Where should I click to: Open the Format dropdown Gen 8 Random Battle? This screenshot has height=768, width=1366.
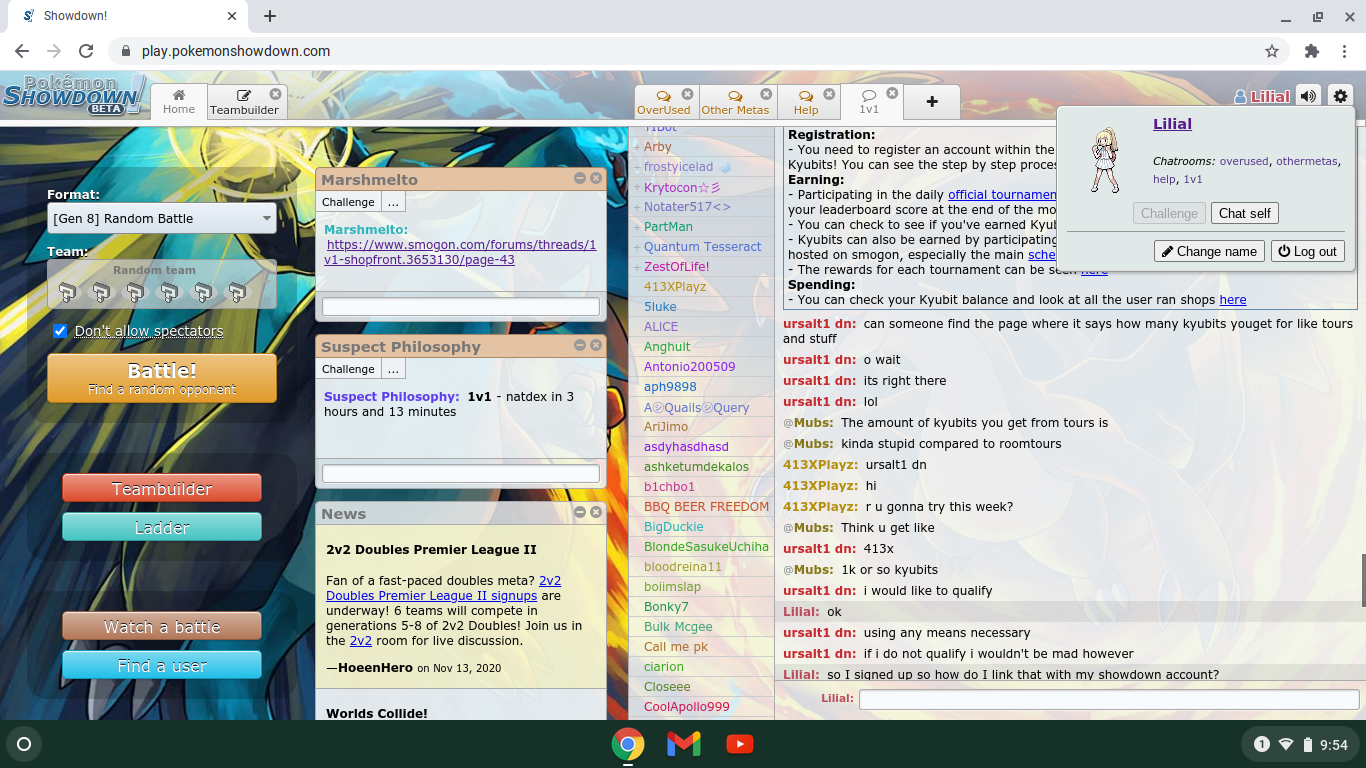pos(162,218)
